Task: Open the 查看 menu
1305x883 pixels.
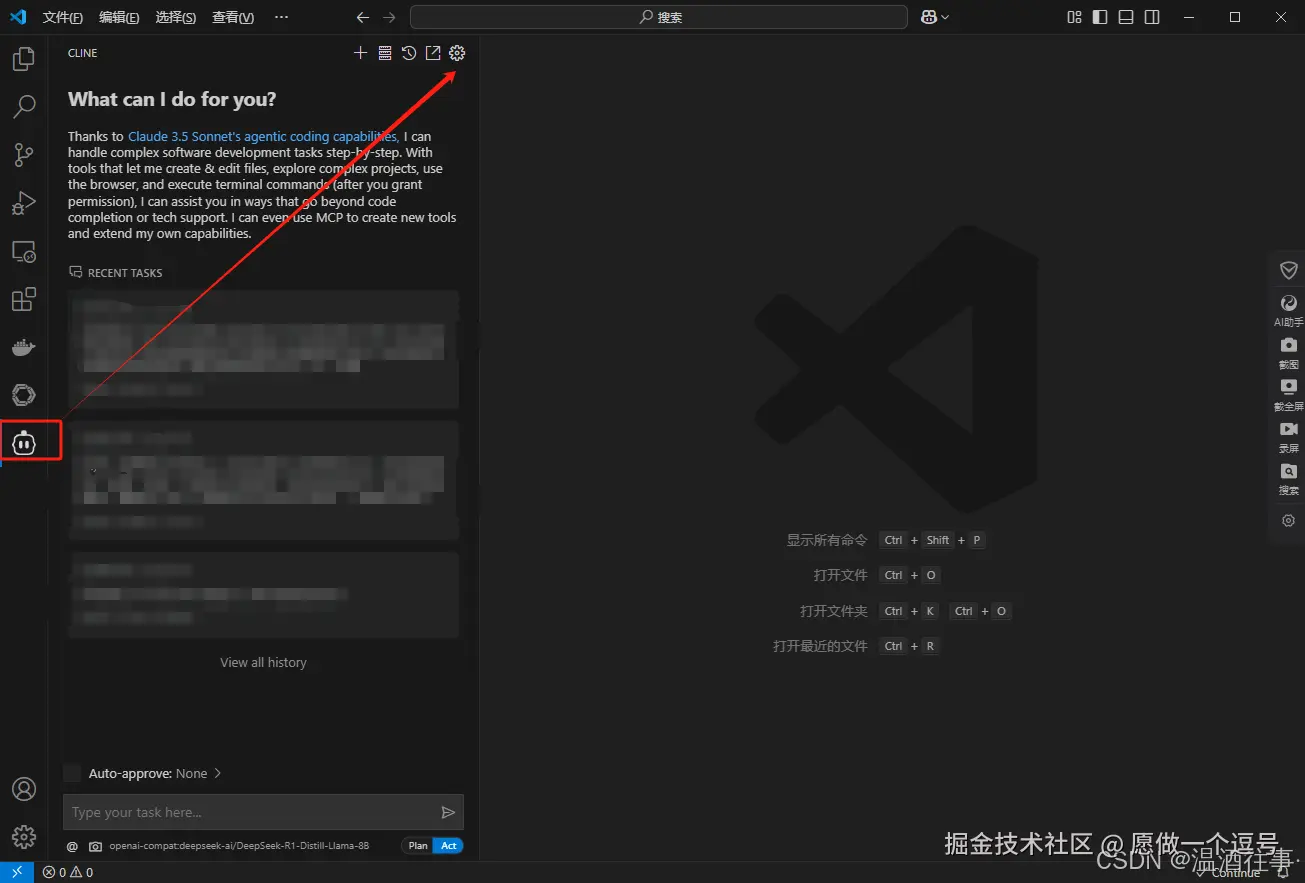Action: [x=232, y=16]
